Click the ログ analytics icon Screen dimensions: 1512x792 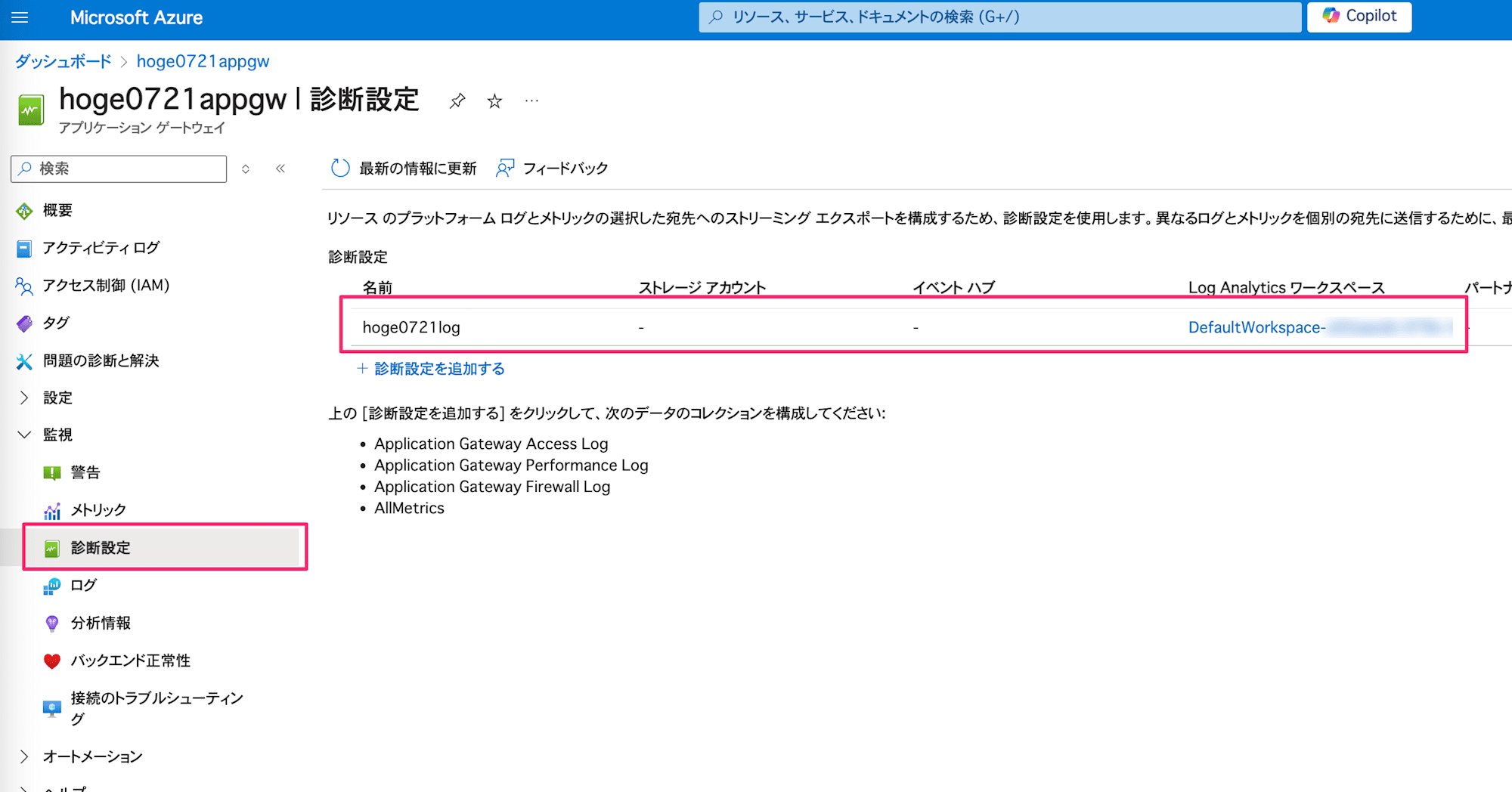click(x=51, y=586)
